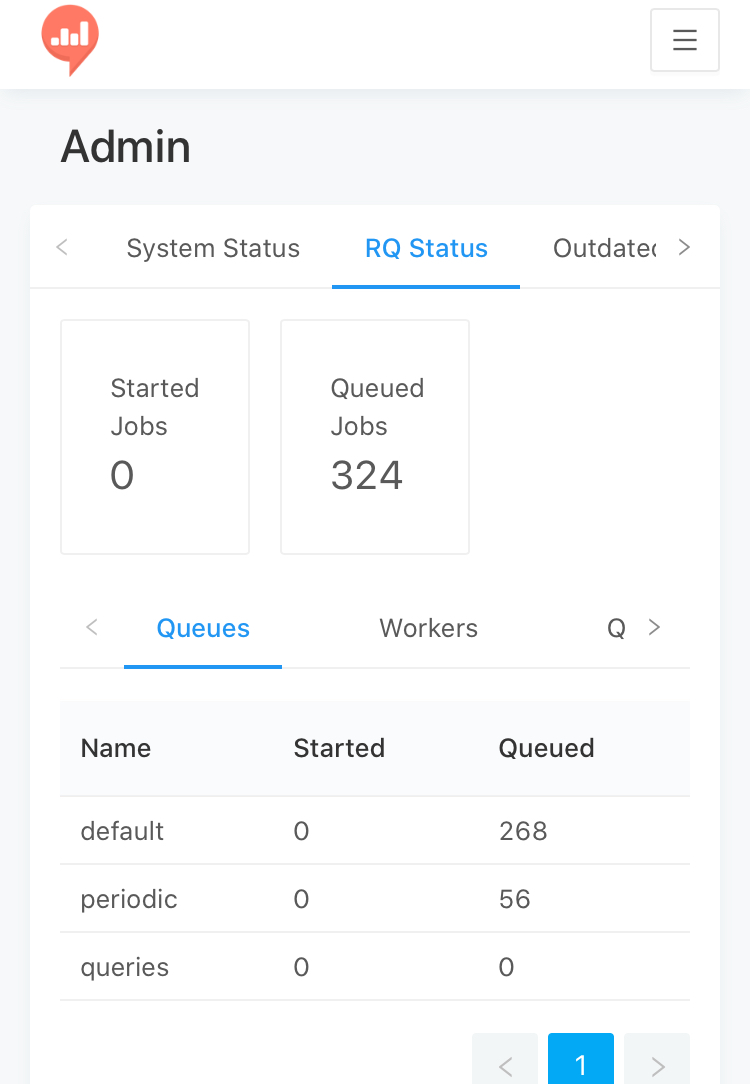Screen dimensions: 750x1084
Task: Click the right arrow of admin tabs
Action: click(x=684, y=247)
